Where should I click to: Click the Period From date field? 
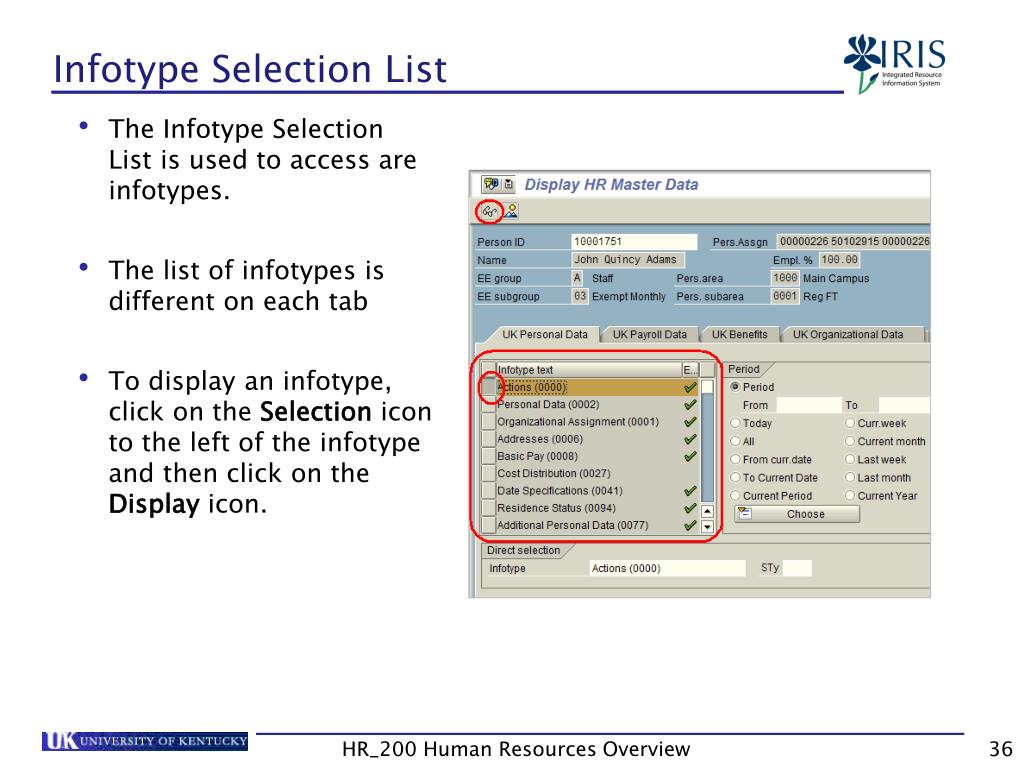click(808, 405)
